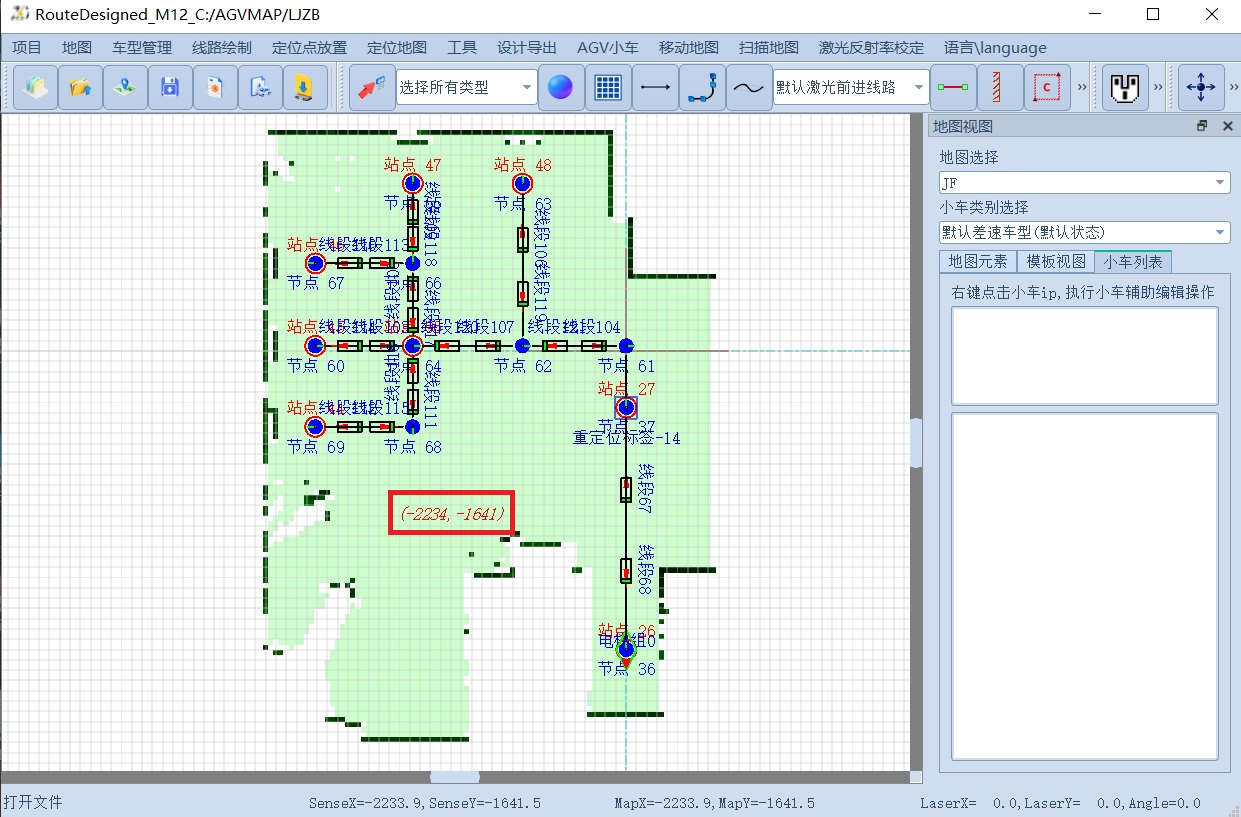Select the red arrow pointer tool
This screenshot has width=1241, height=817.
click(372, 88)
